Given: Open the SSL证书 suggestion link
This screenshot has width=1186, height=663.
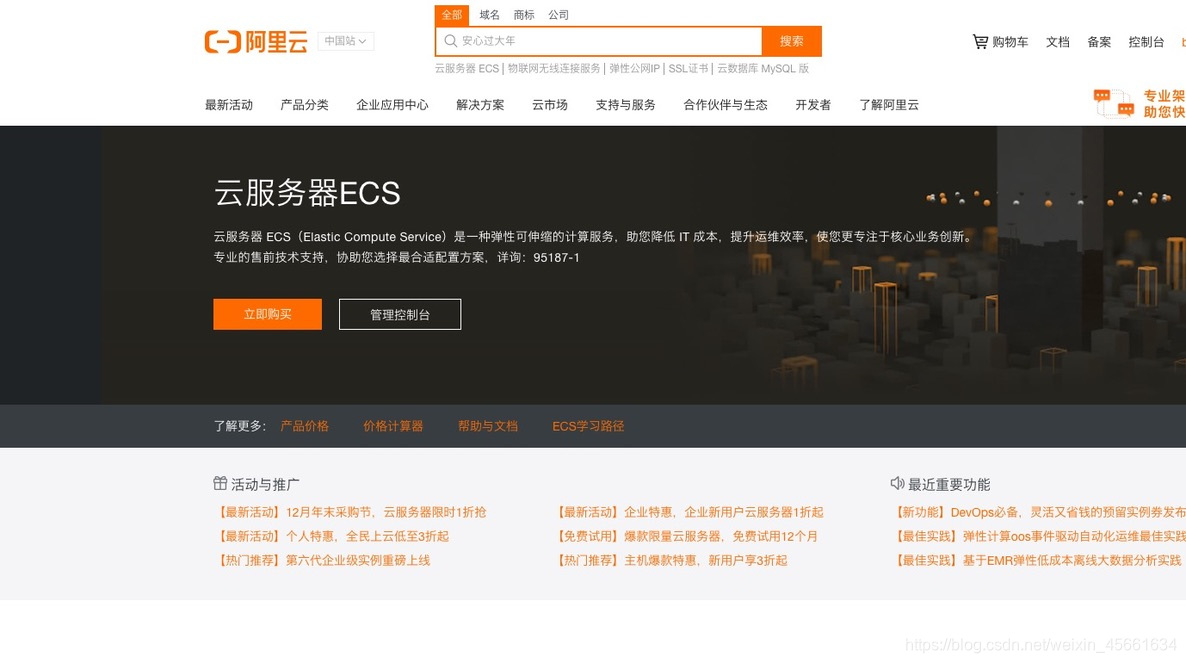Looking at the screenshot, I should [x=688, y=69].
